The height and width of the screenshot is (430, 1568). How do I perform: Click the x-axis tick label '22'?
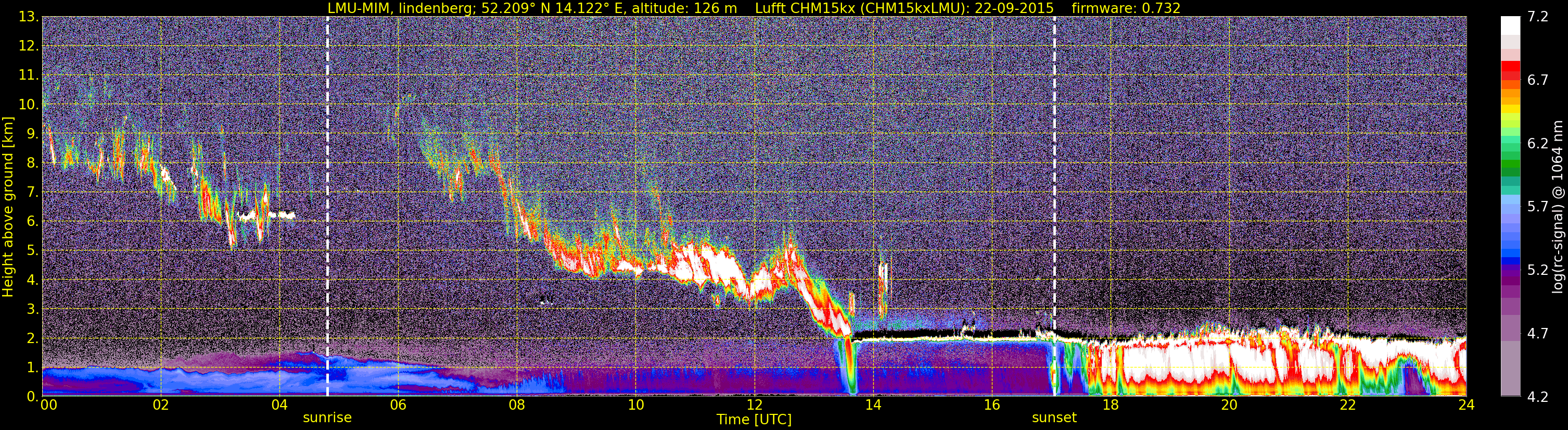(1348, 405)
